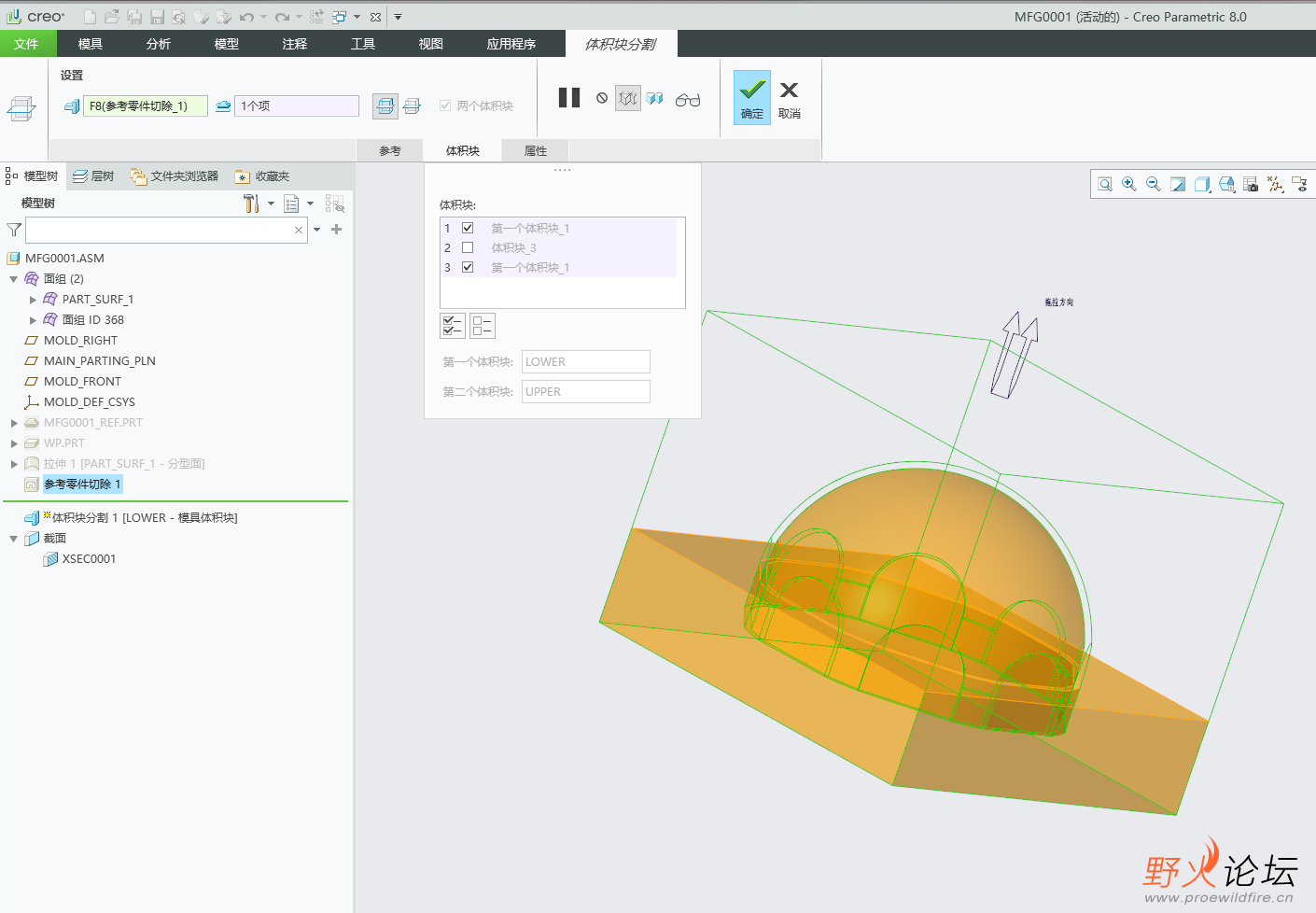Switch to the 模型 ribbon tab
The width and height of the screenshot is (1316, 913).
pyautogui.click(x=227, y=44)
